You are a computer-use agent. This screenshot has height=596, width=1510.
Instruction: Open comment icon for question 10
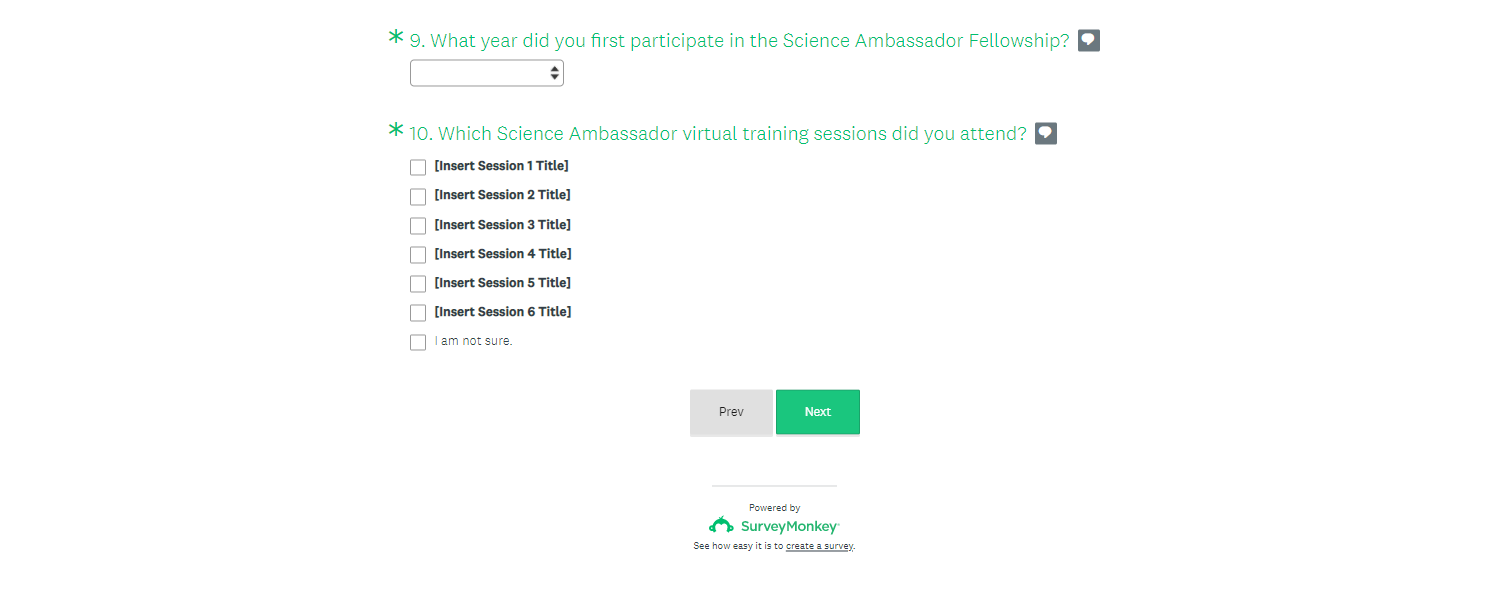pyautogui.click(x=1046, y=133)
